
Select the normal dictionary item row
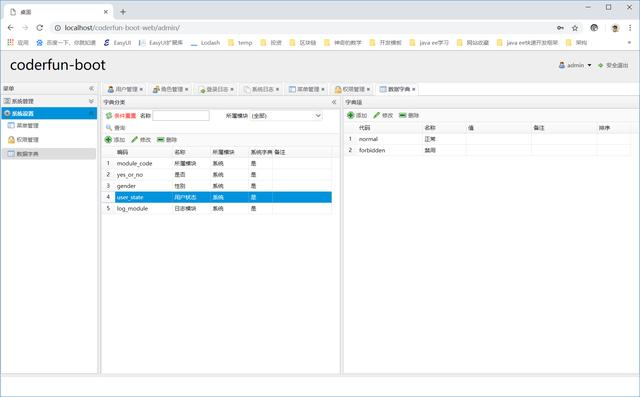point(488,139)
